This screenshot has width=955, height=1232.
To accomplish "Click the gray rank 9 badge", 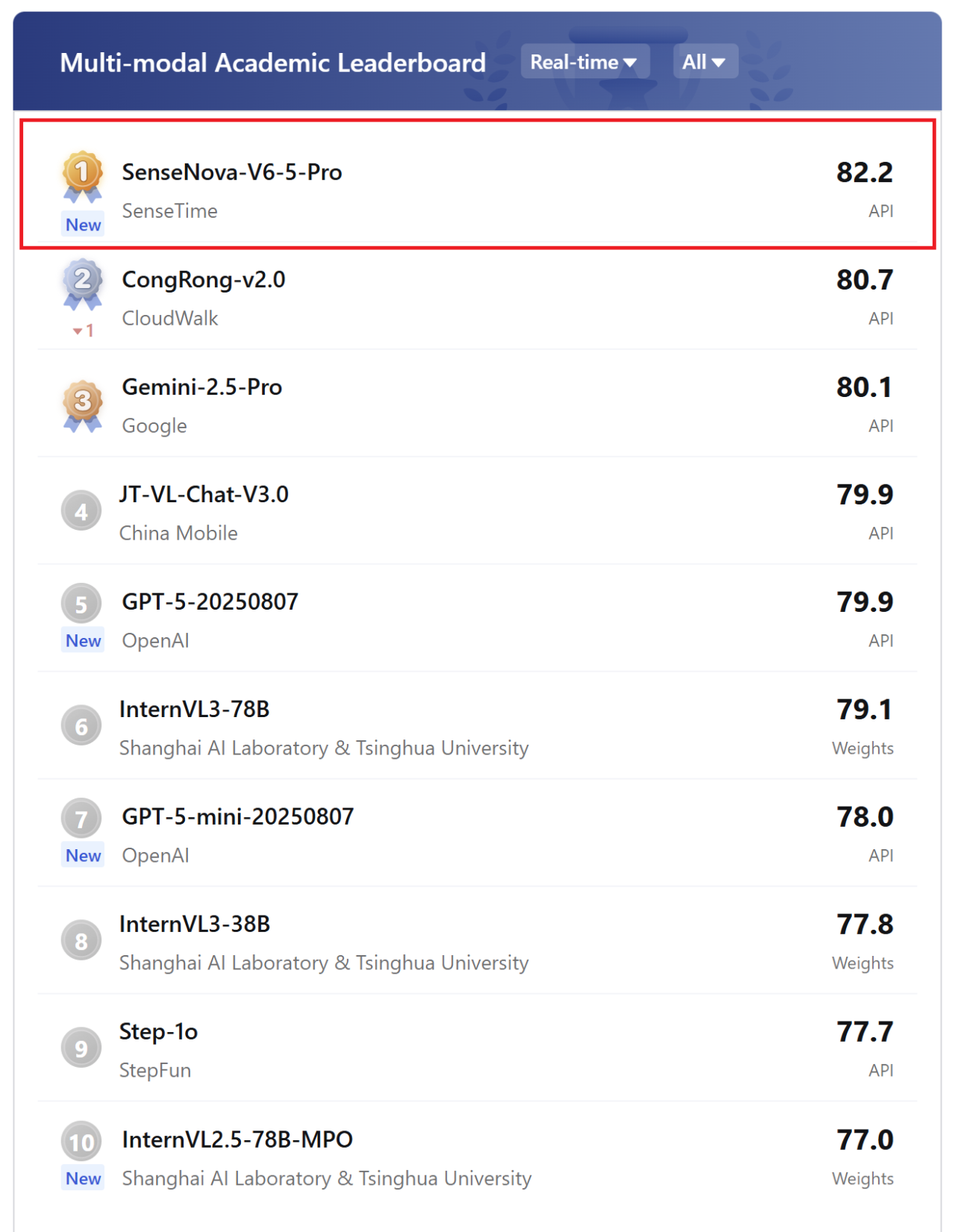I will click(81, 1048).
